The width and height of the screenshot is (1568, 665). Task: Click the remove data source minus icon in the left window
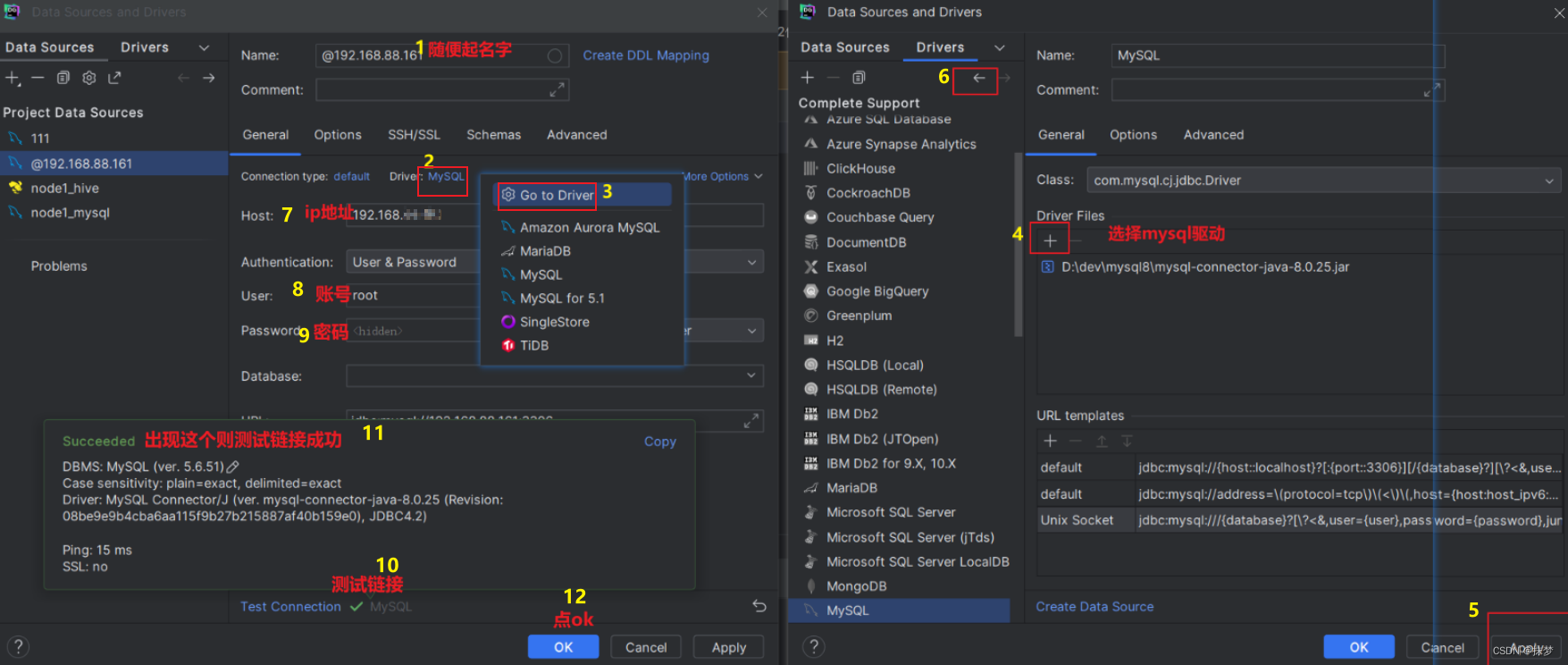[x=38, y=78]
